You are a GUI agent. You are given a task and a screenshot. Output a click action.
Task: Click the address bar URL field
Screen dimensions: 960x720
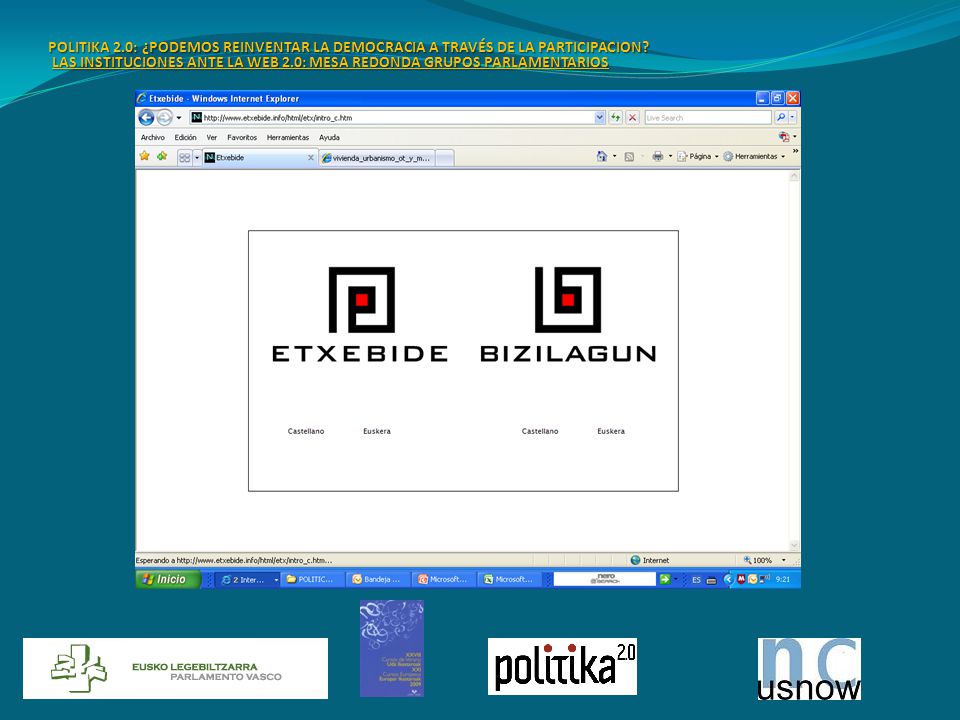[392, 118]
